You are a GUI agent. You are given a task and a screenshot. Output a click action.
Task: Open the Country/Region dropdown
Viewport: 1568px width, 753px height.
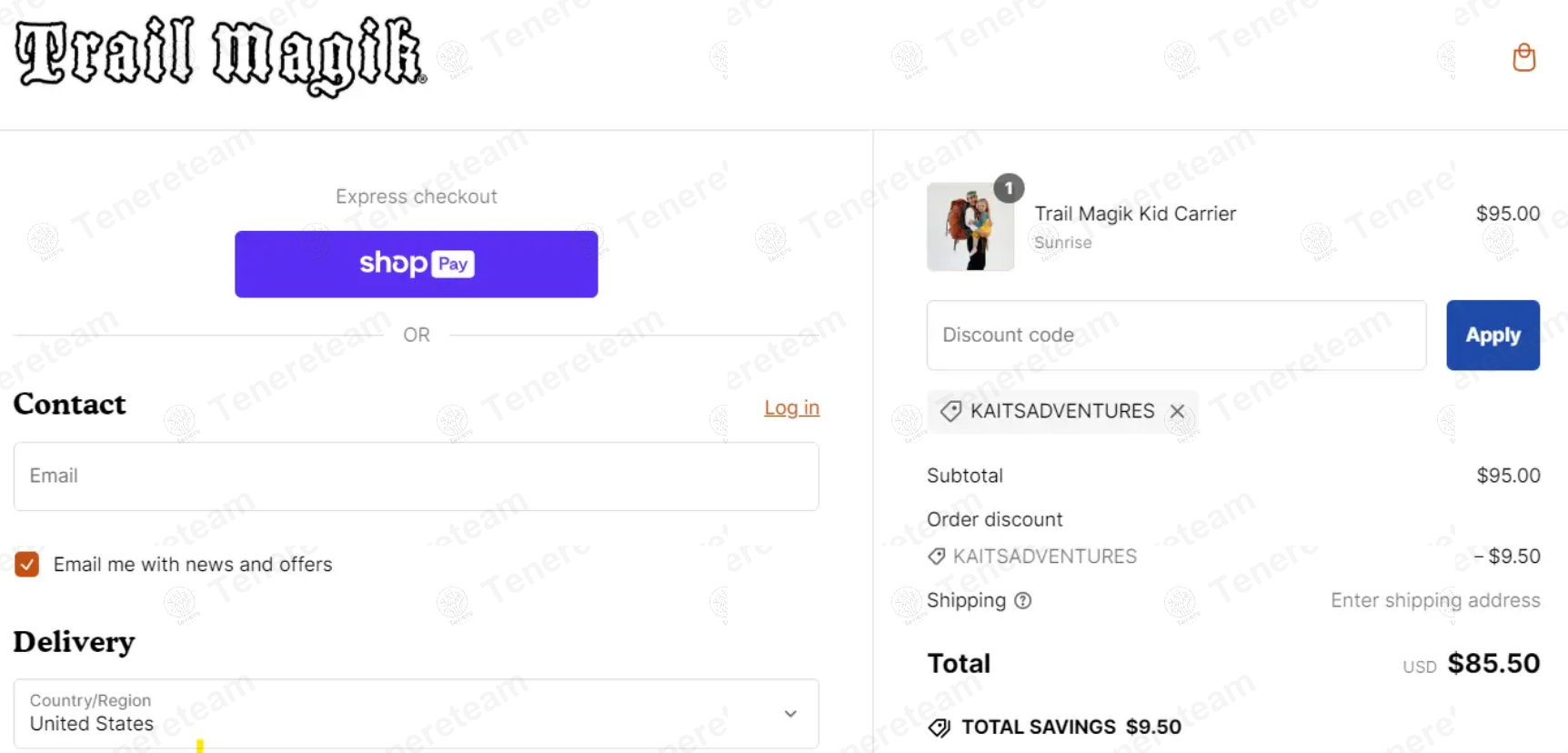point(416,714)
